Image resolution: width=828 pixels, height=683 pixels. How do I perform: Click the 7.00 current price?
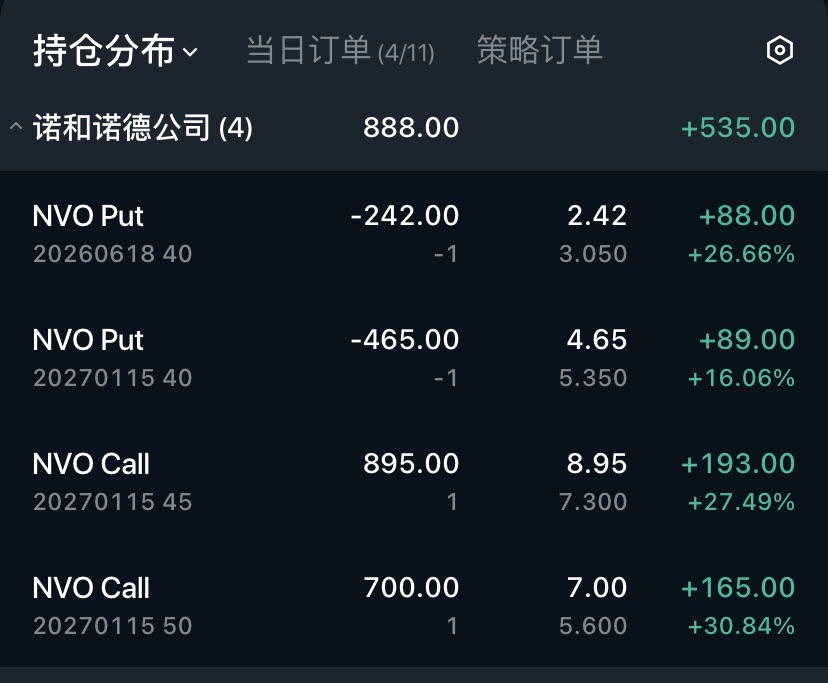(x=596, y=588)
